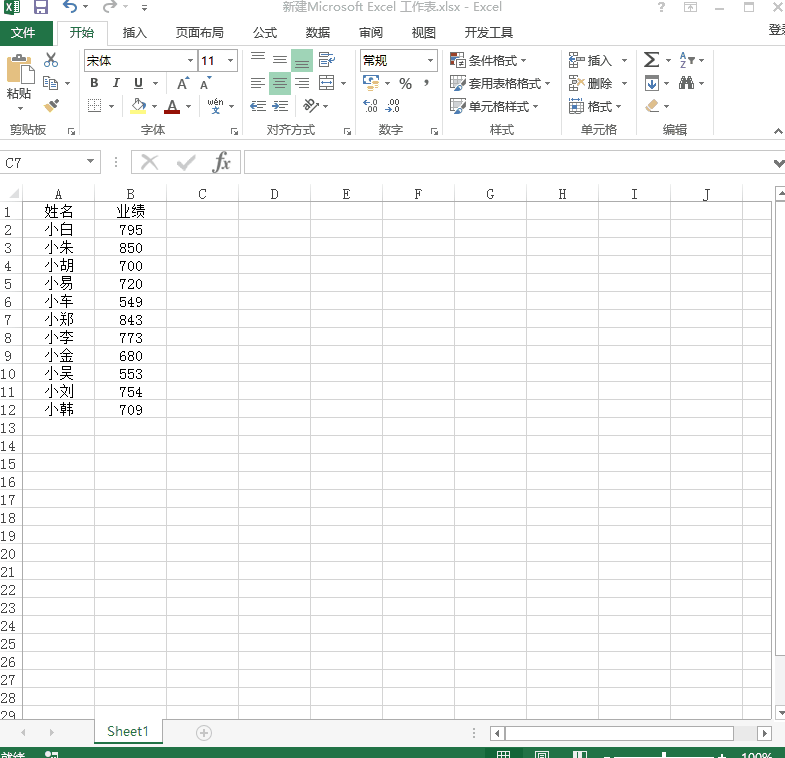785x758 pixels.
Task: Click the Merge and Center icon
Action: (x=326, y=83)
